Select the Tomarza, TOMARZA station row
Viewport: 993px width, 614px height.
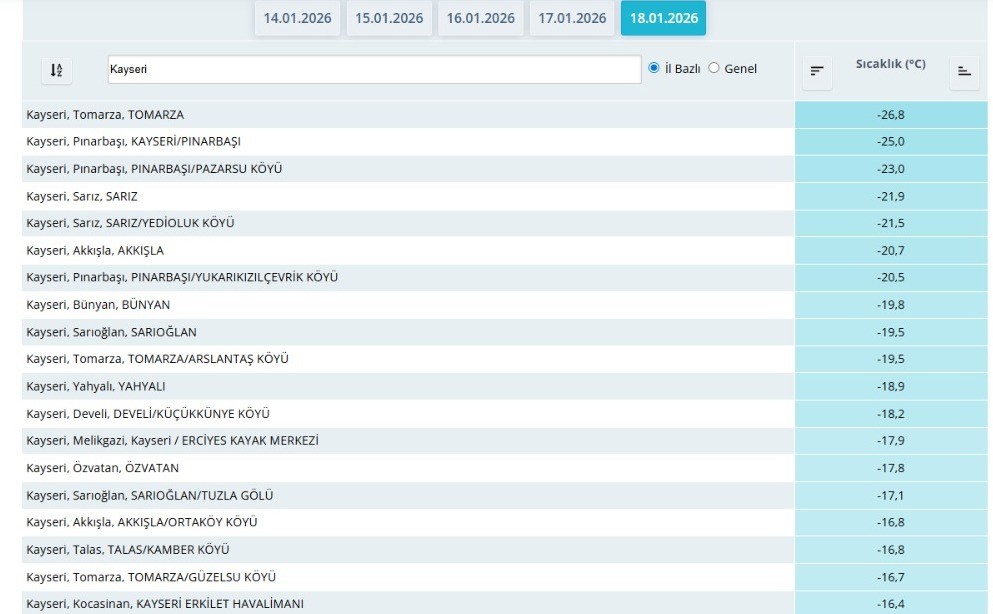tap(105, 115)
